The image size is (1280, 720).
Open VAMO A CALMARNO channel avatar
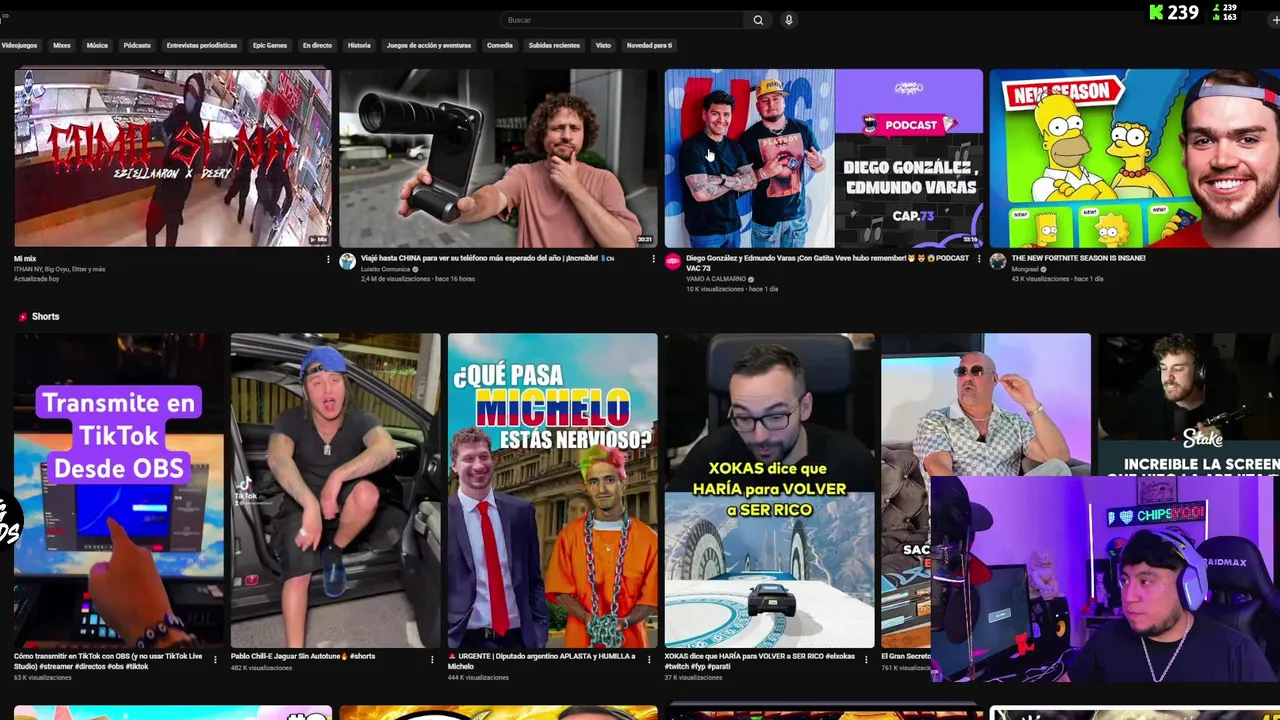tap(673, 261)
